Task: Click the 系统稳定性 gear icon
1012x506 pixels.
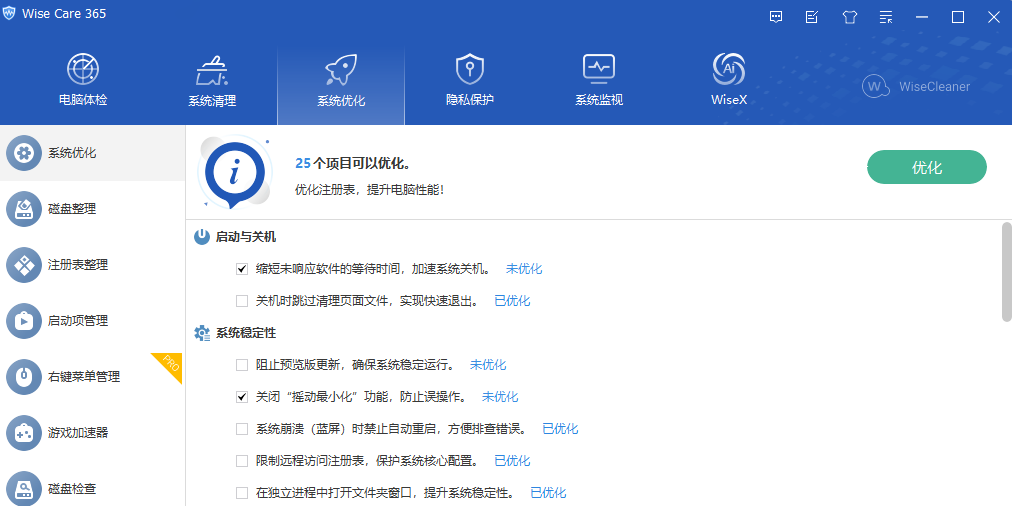Action: point(202,333)
